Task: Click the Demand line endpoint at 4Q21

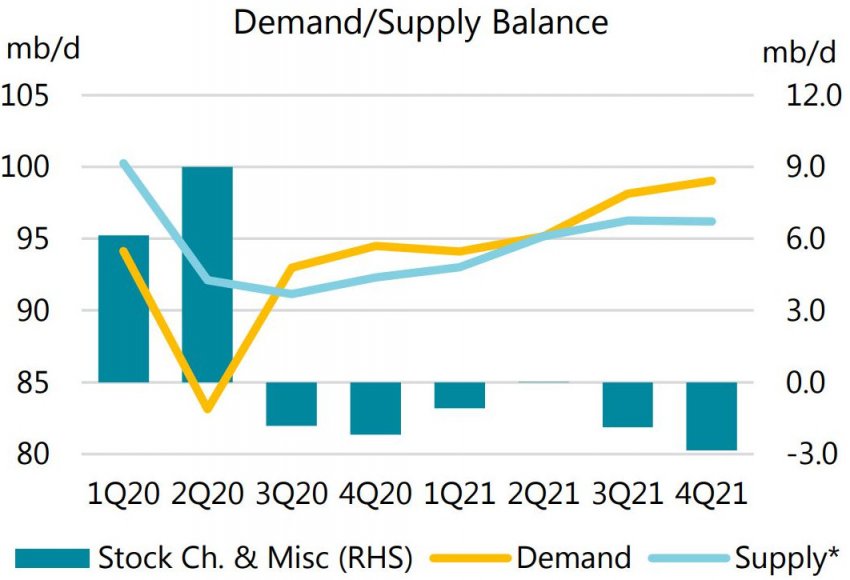Action: tap(711, 181)
